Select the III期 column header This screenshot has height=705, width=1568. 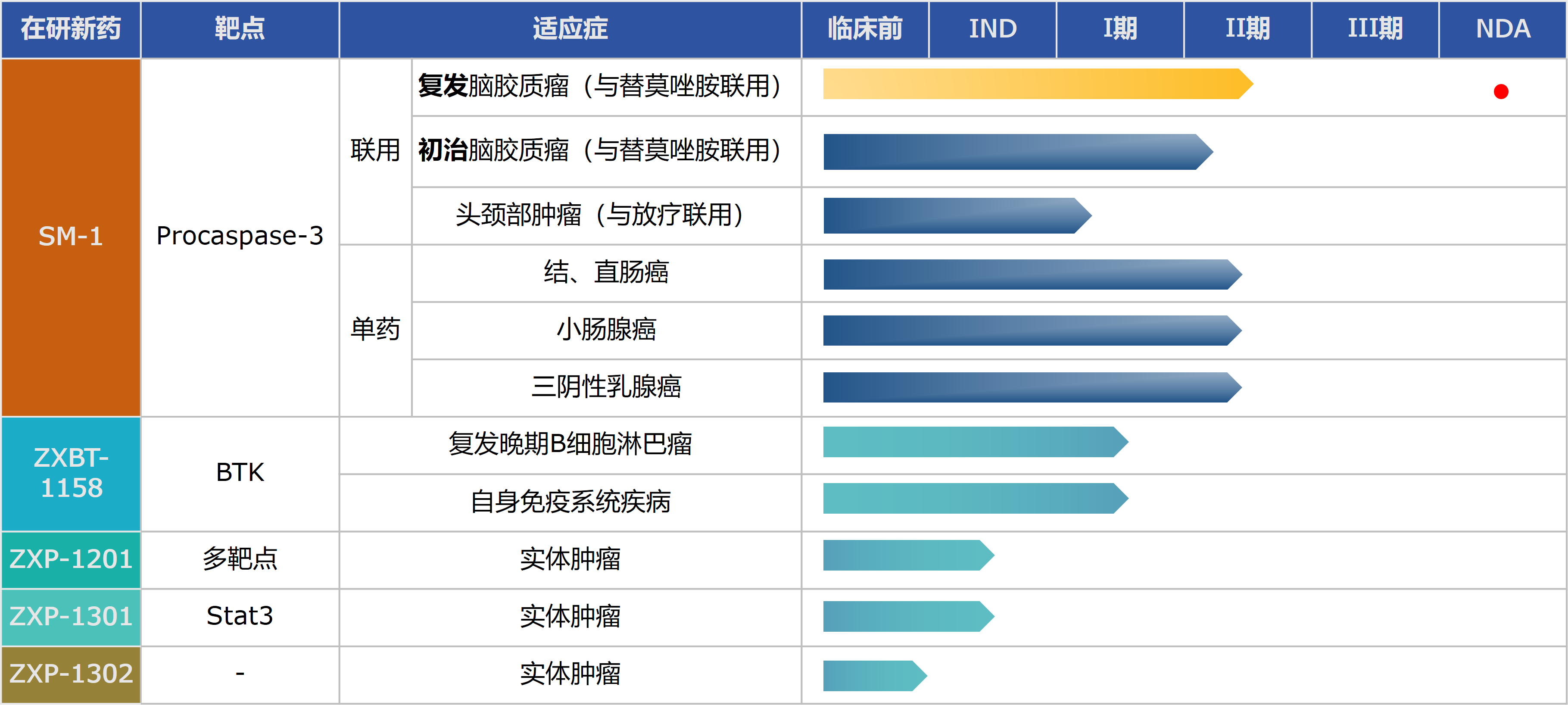pos(1375,28)
